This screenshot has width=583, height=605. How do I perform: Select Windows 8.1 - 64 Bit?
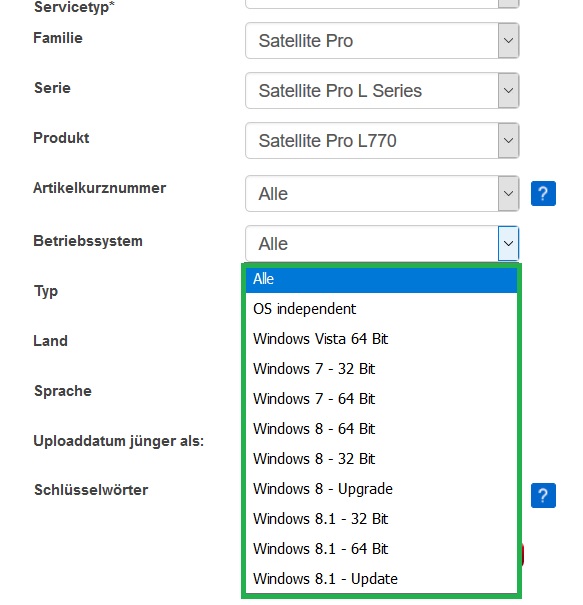tap(381, 549)
